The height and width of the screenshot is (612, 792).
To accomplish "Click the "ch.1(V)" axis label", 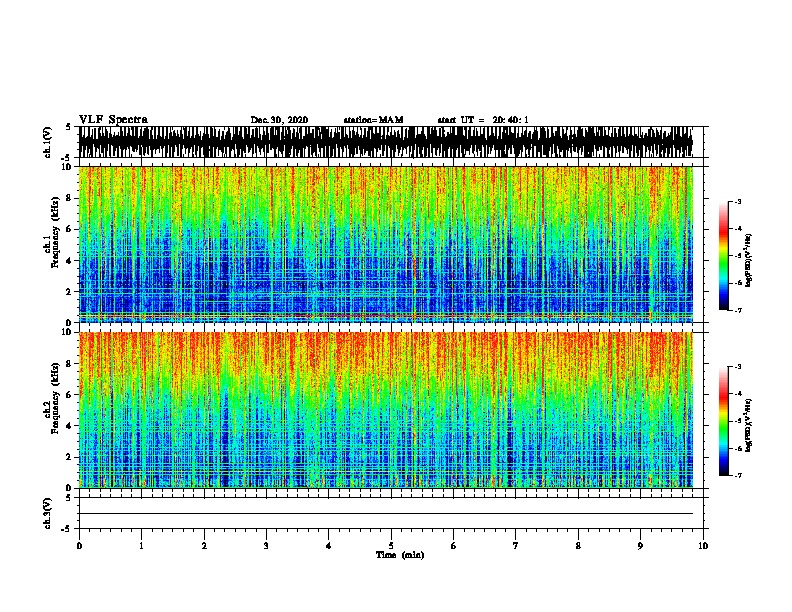I will click(x=48, y=142).
